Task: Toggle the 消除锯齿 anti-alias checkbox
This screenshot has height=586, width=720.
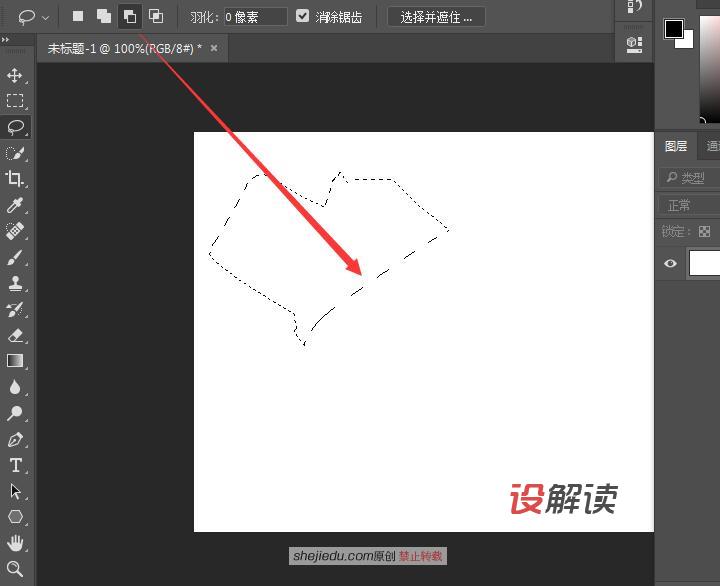Action: (x=302, y=16)
